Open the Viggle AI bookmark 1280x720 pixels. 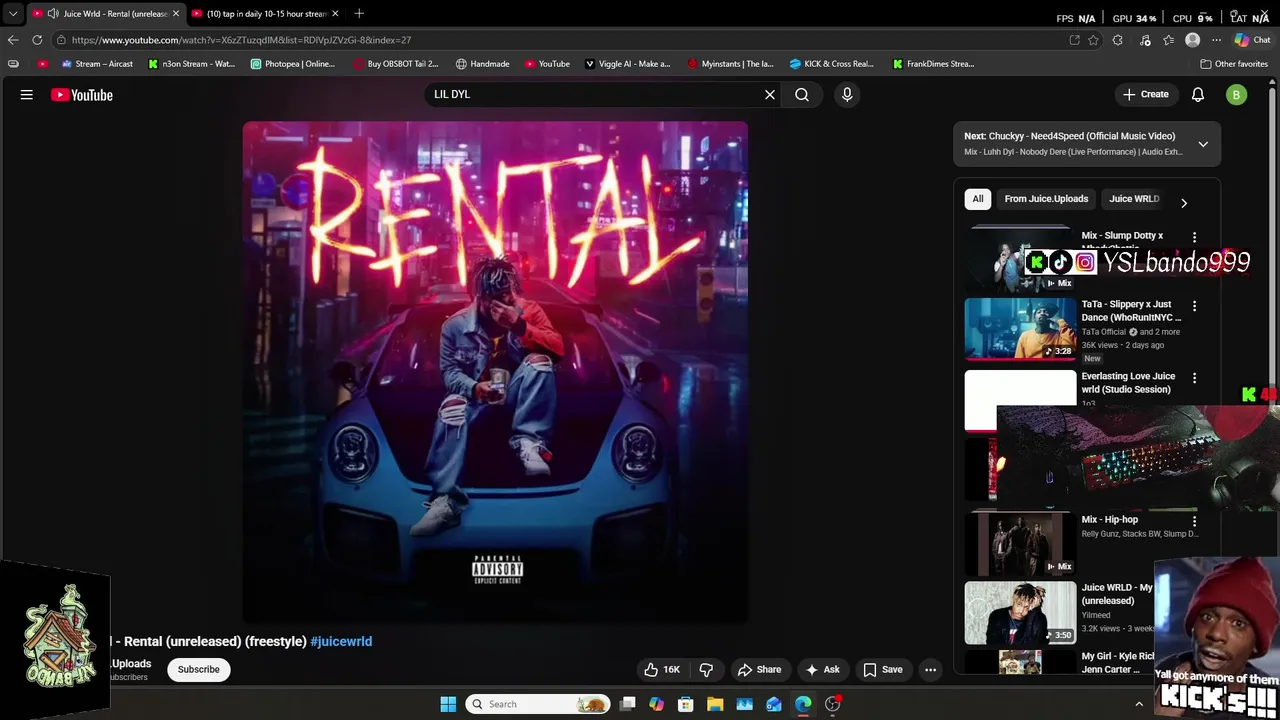point(627,63)
